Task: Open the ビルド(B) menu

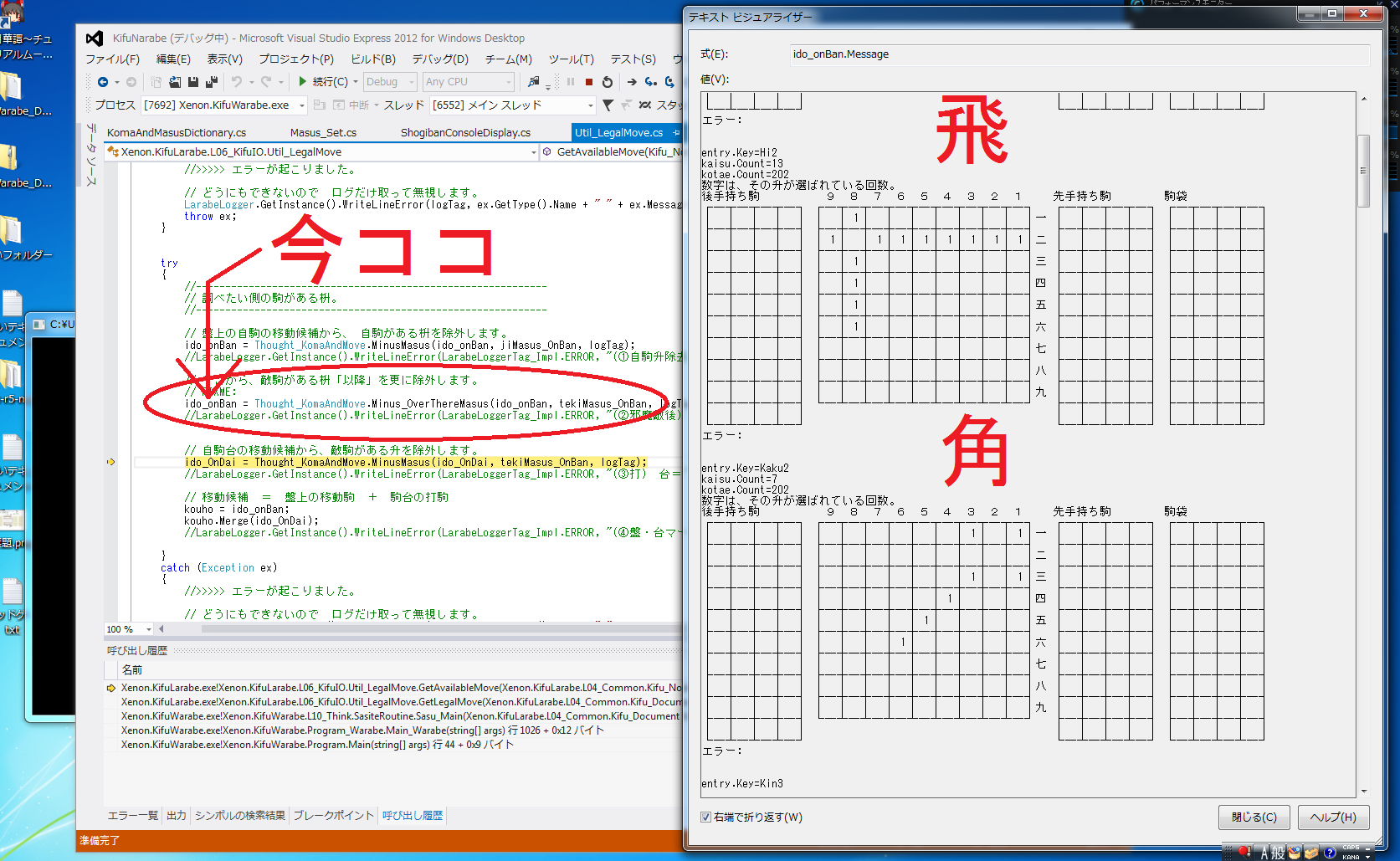Action: pyautogui.click(x=373, y=59)
